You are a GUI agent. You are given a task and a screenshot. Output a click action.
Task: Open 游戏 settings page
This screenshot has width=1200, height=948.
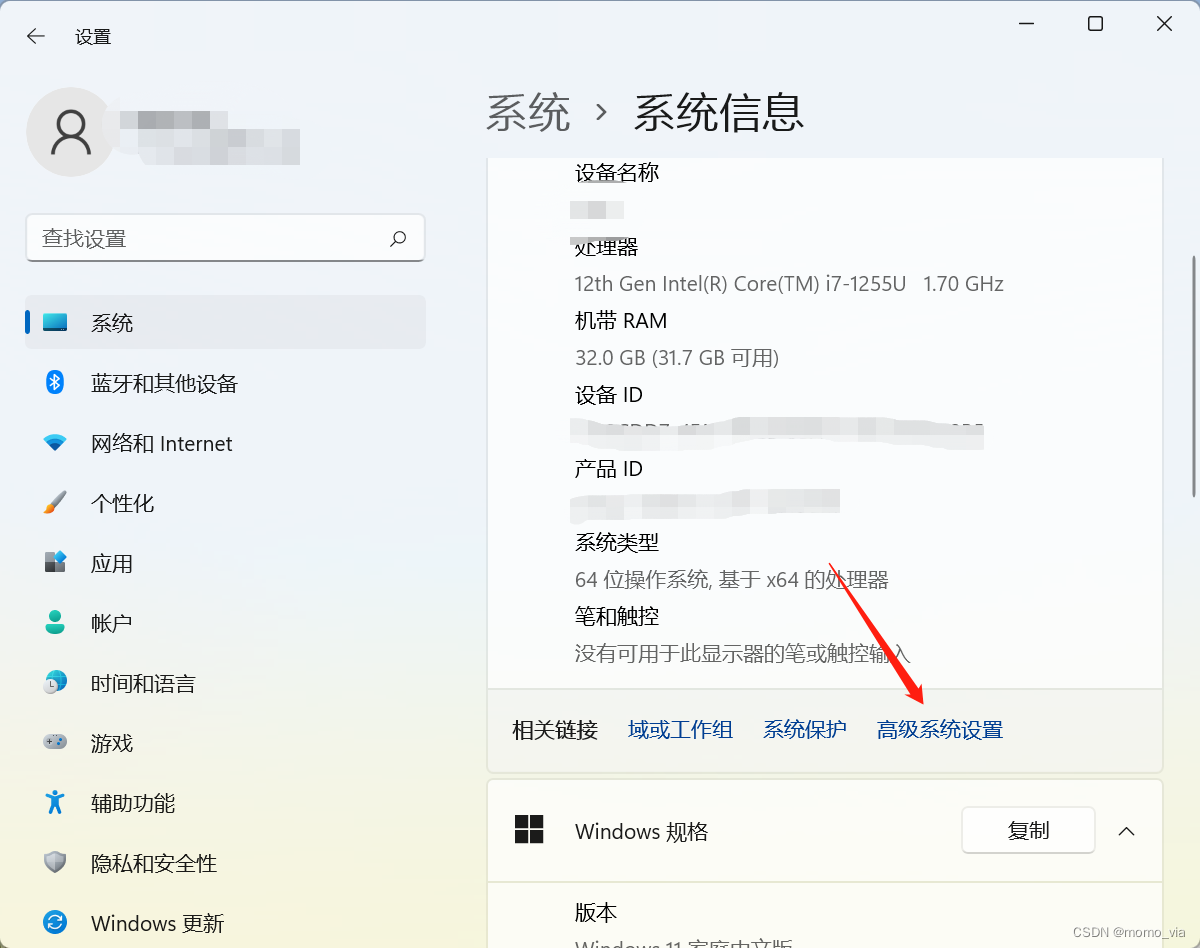coord(226,742)
